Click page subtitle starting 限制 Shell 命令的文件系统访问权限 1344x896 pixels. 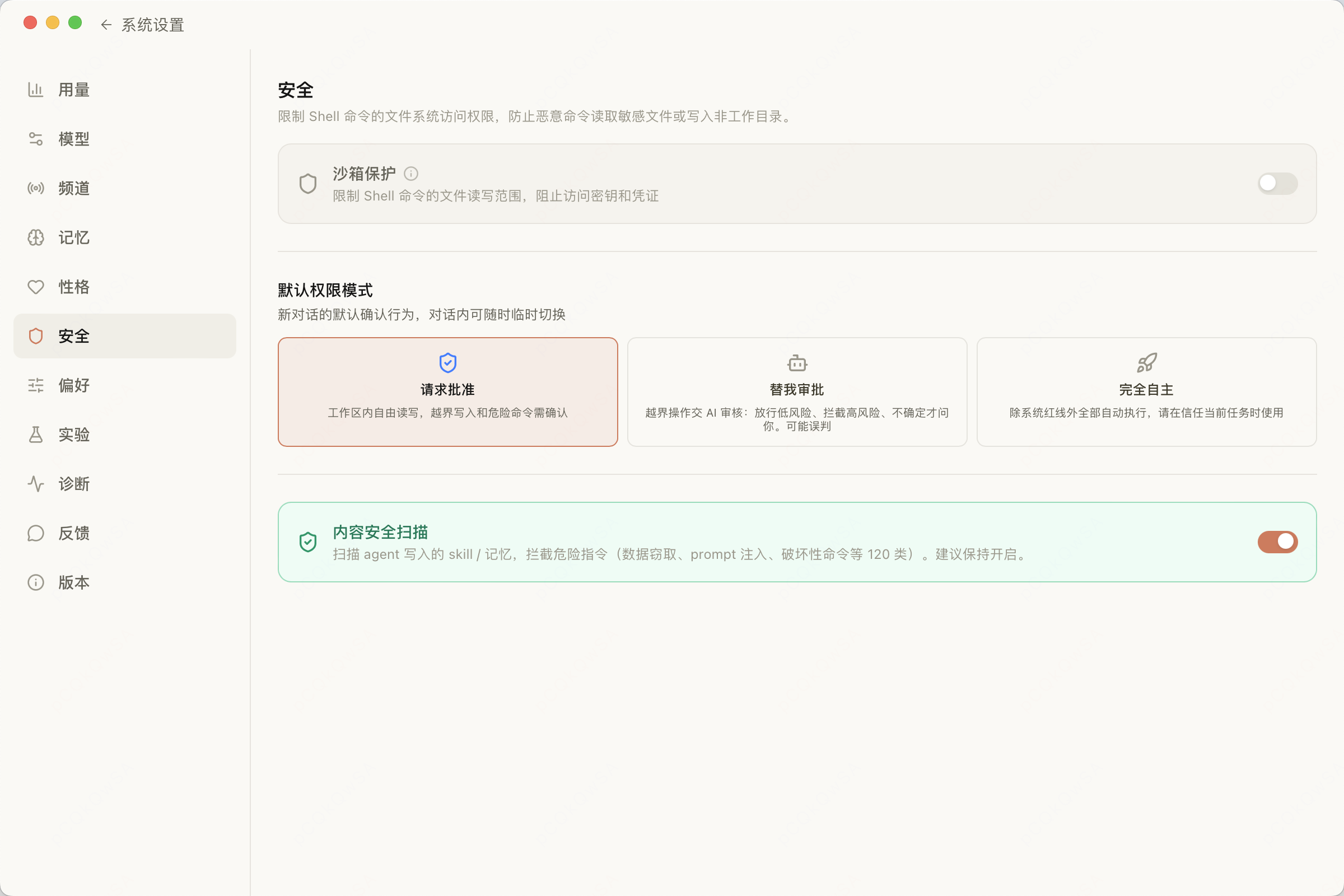(x=536, y=116)
